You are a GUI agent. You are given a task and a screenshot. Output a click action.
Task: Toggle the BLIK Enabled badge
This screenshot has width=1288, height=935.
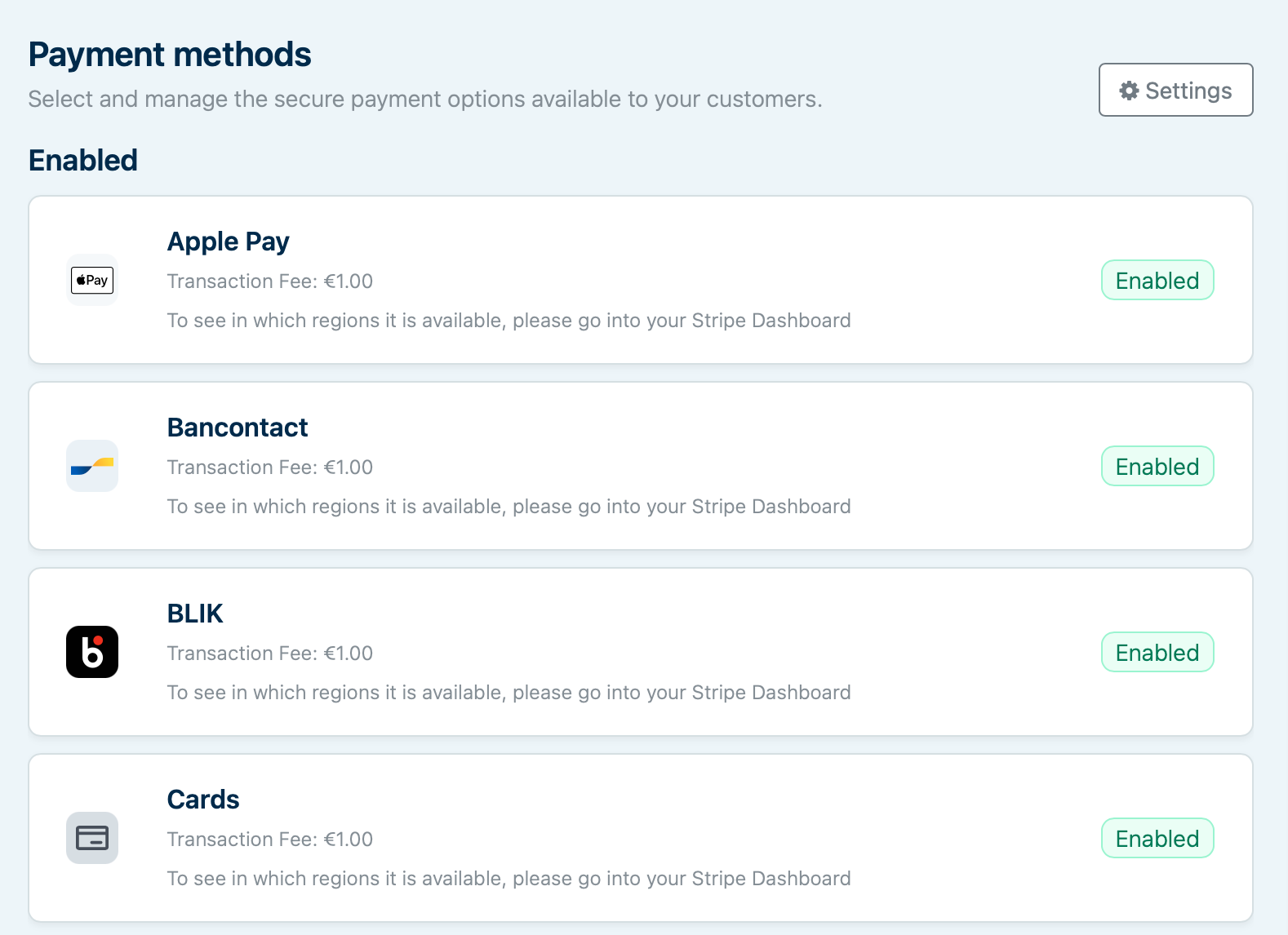pos(1157,652)
